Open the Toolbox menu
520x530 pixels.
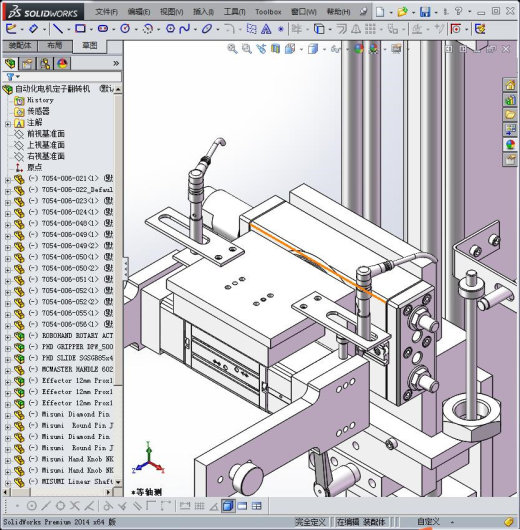point(268,12)
